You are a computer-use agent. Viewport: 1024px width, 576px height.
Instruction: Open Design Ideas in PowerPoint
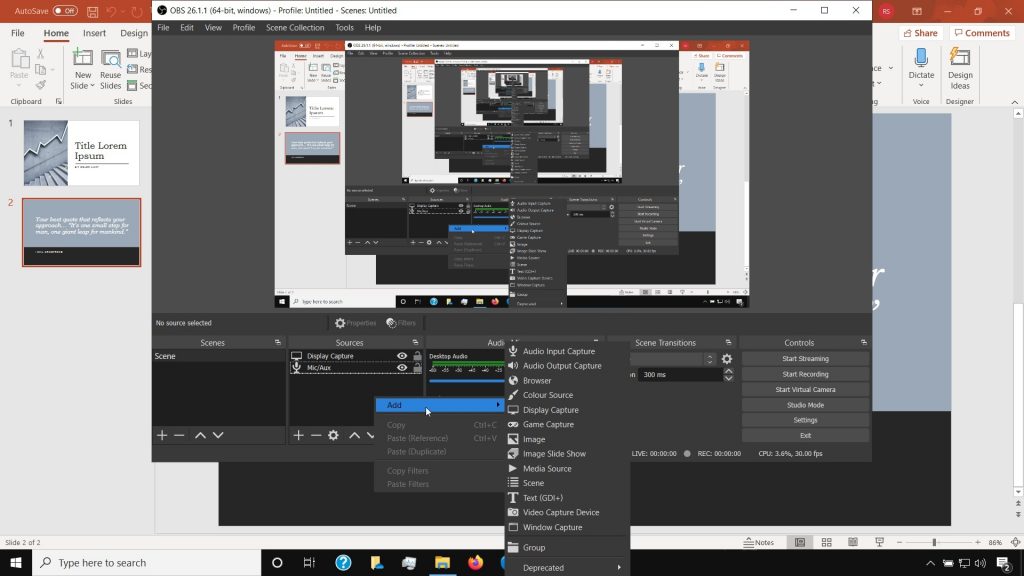(960, 69)
